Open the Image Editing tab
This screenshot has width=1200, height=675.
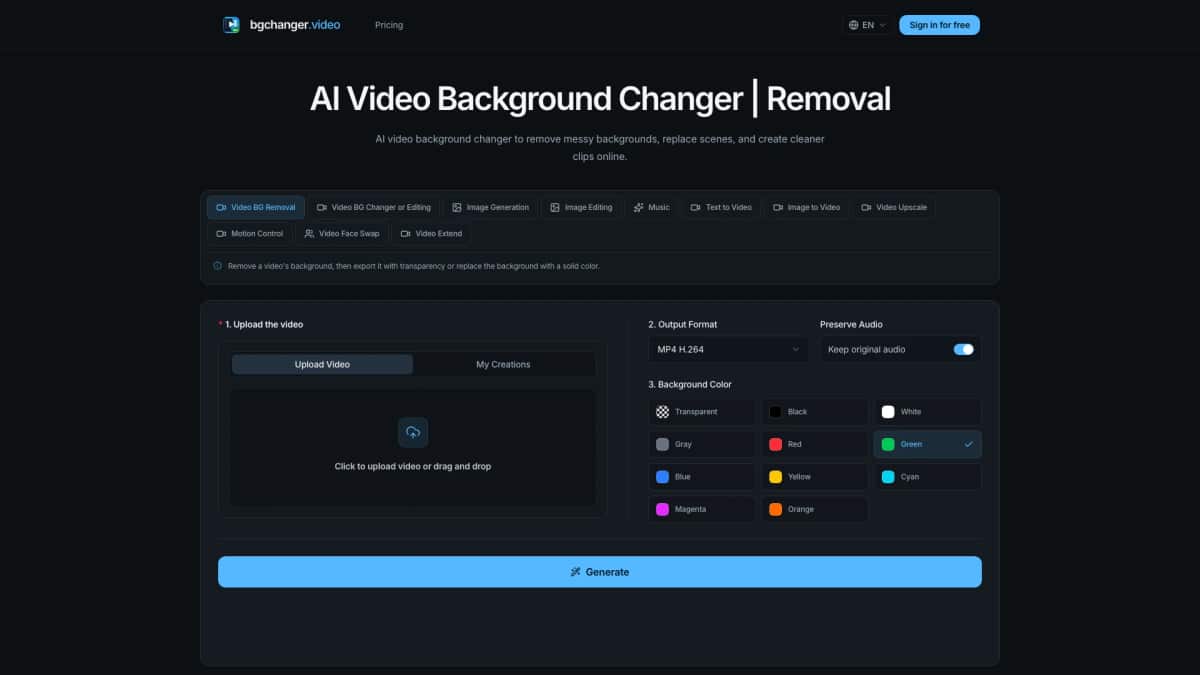coord(581,207)
